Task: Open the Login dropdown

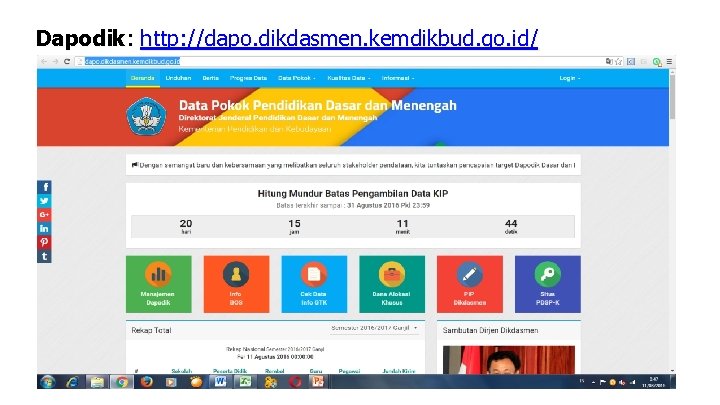Action: coord(569,78)
